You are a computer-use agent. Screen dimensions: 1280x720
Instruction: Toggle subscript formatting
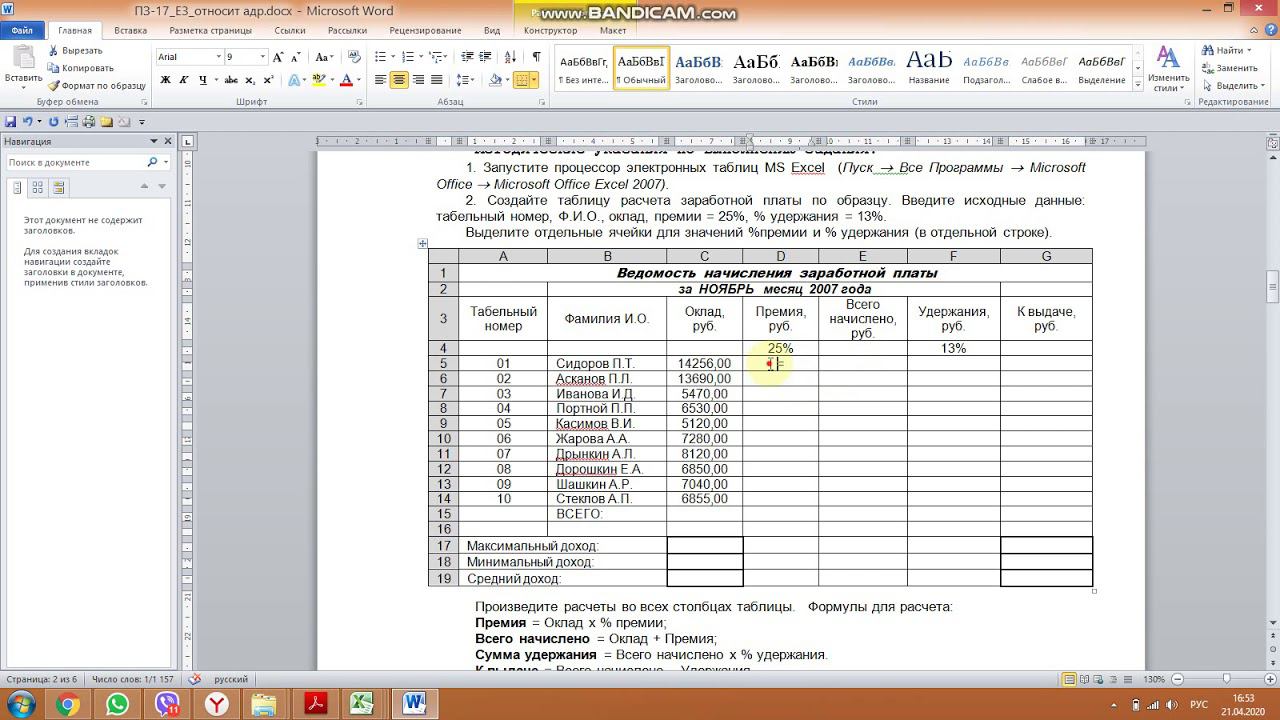pyautogui.click(x=250, y=80)
